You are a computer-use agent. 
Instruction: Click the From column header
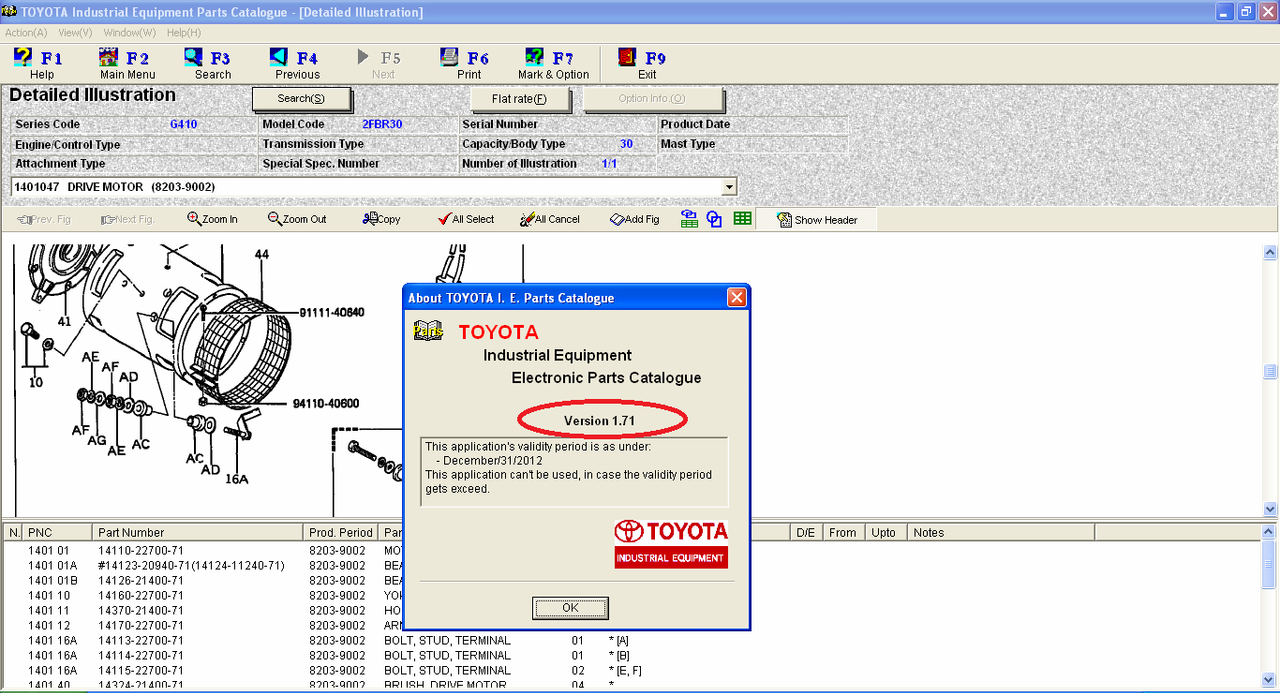click(x=843, y=533)
